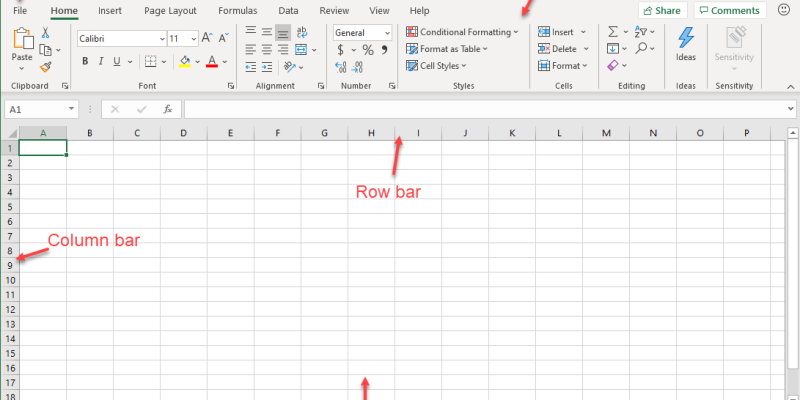
Task: Click the Percent Style icon
Action: pyautogui.click(x=368, y=49)
